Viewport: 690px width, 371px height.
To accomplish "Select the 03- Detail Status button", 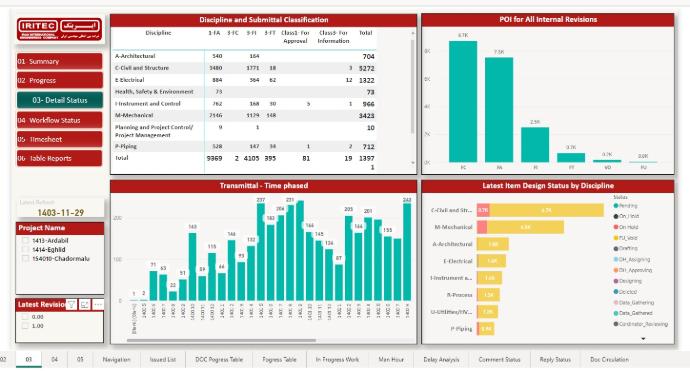I will click(x=60, y=100).
